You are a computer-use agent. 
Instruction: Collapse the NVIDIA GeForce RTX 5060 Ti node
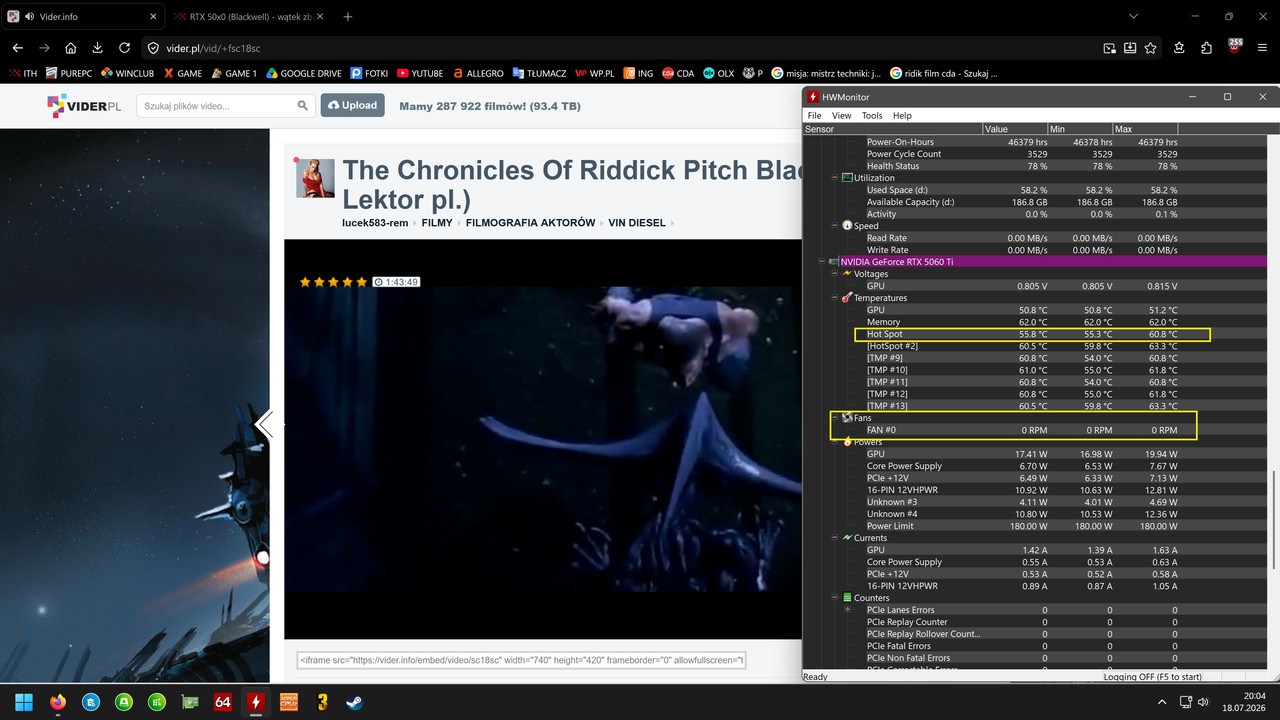pos(822,262)
